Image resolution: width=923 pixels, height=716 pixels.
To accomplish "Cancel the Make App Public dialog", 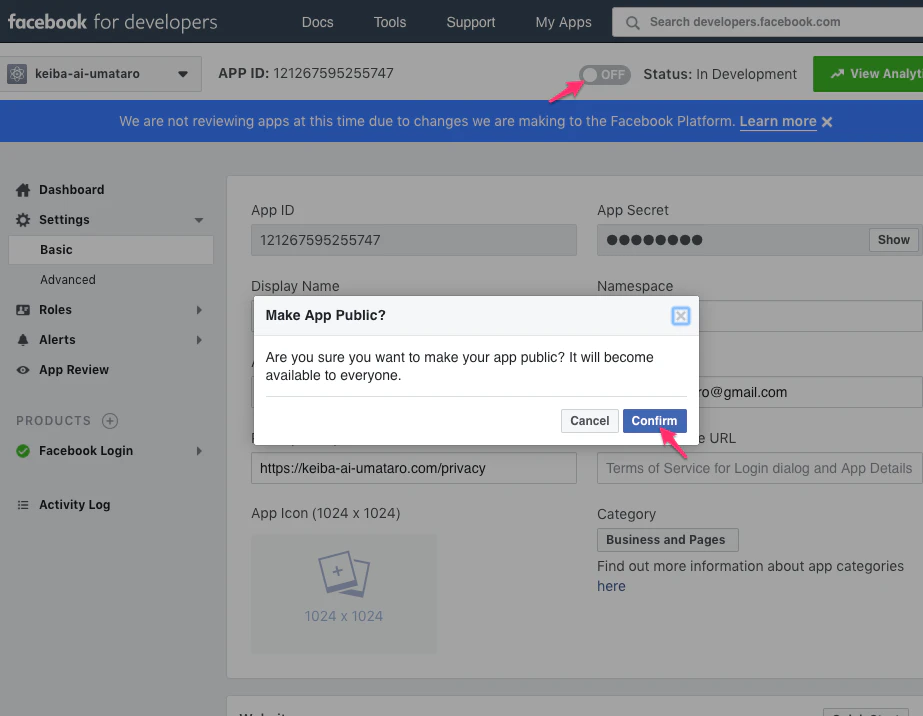I will 589,421.
